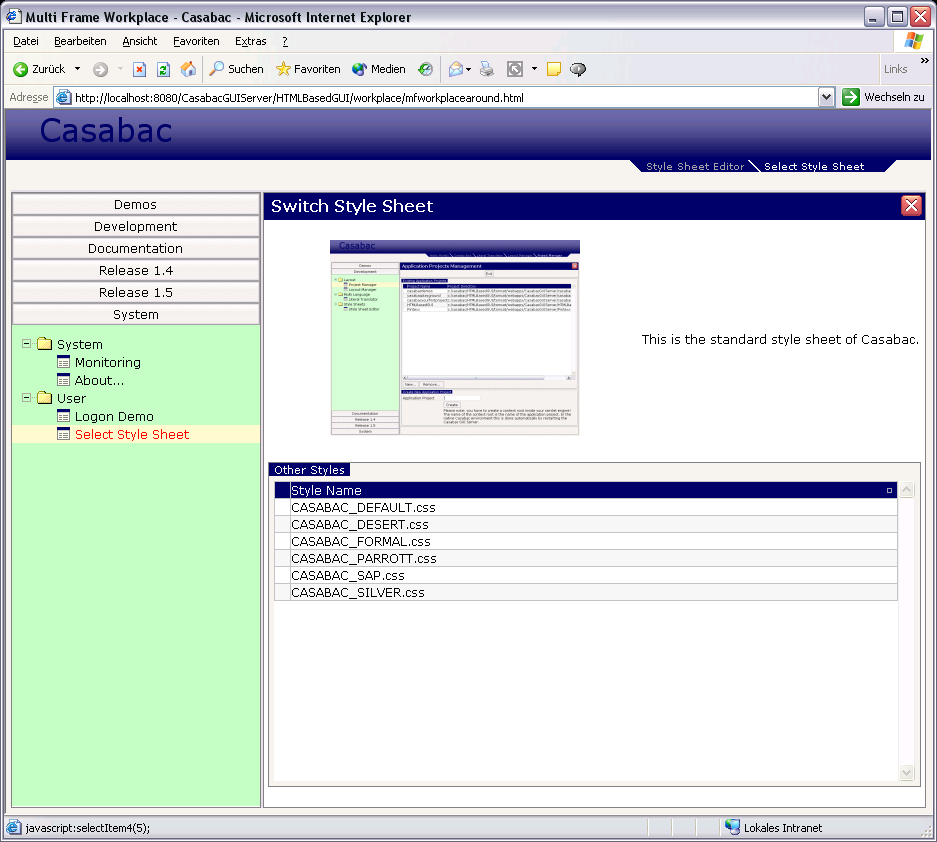Click the Print icon in toolbar

[x=487, y=69]
